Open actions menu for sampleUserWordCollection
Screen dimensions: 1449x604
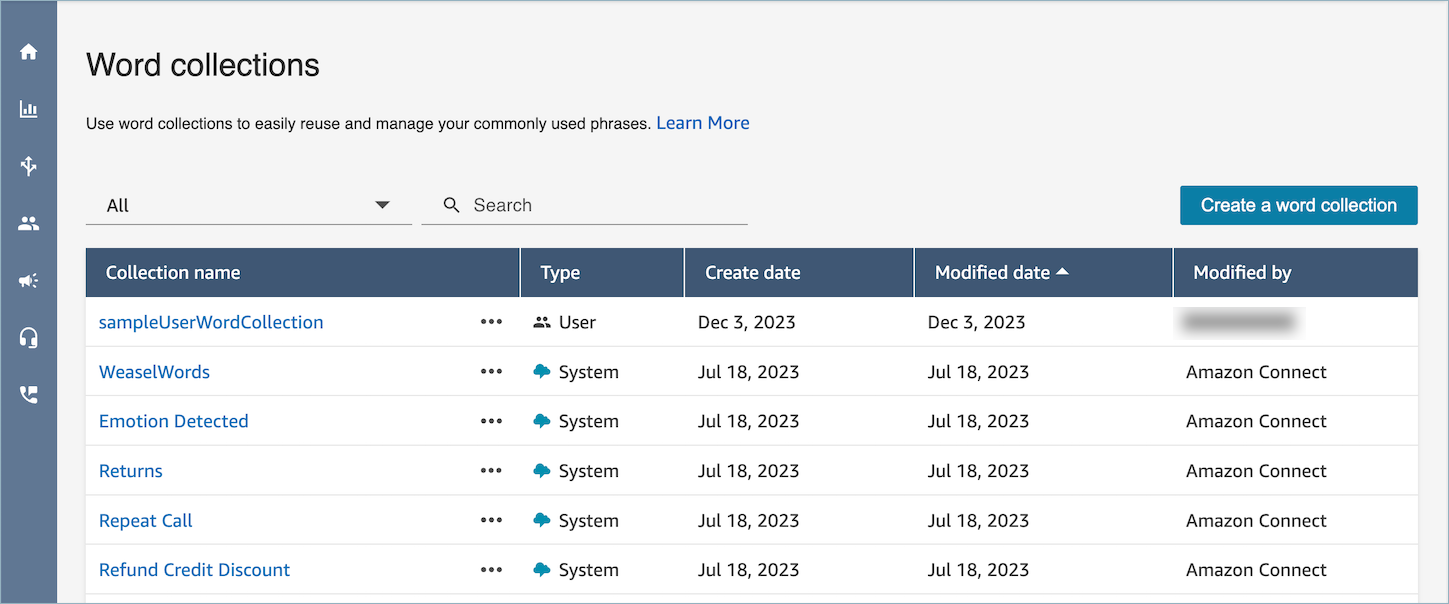pos(491,322)
